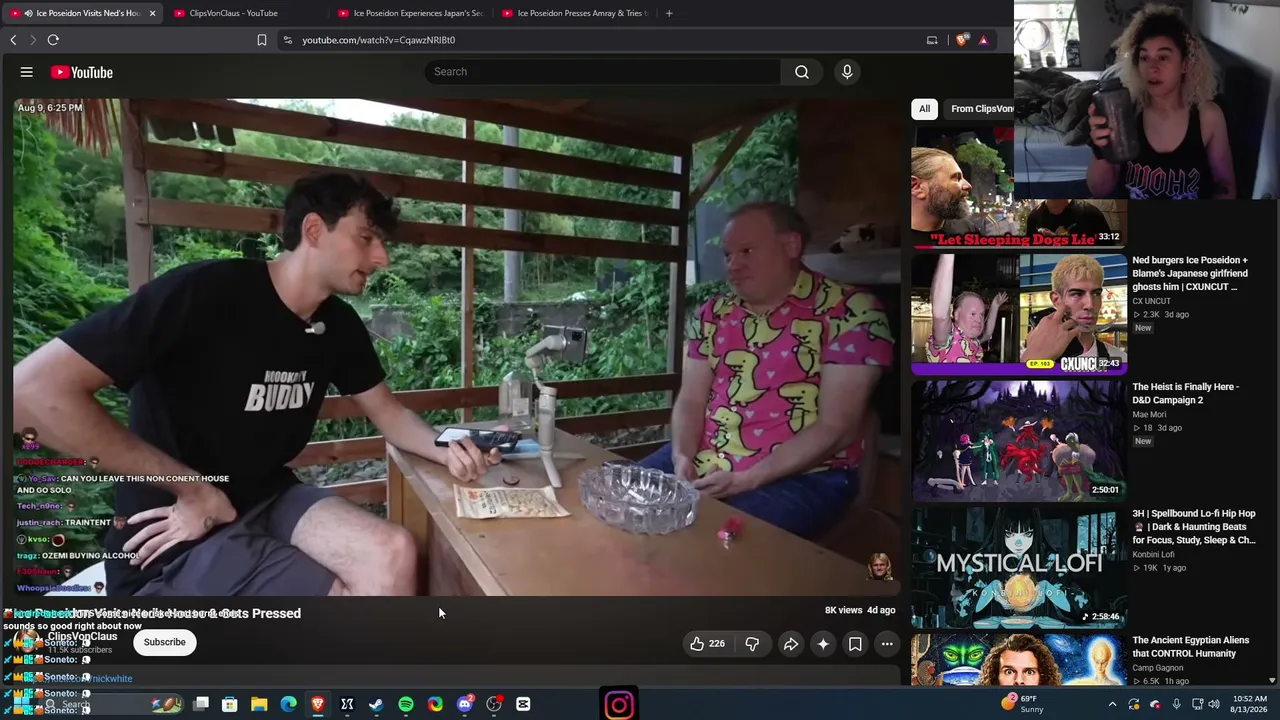This screenshot has width=1280, height=720.
Task: Open Brave Shields lion icon
Action: point(962,40)
